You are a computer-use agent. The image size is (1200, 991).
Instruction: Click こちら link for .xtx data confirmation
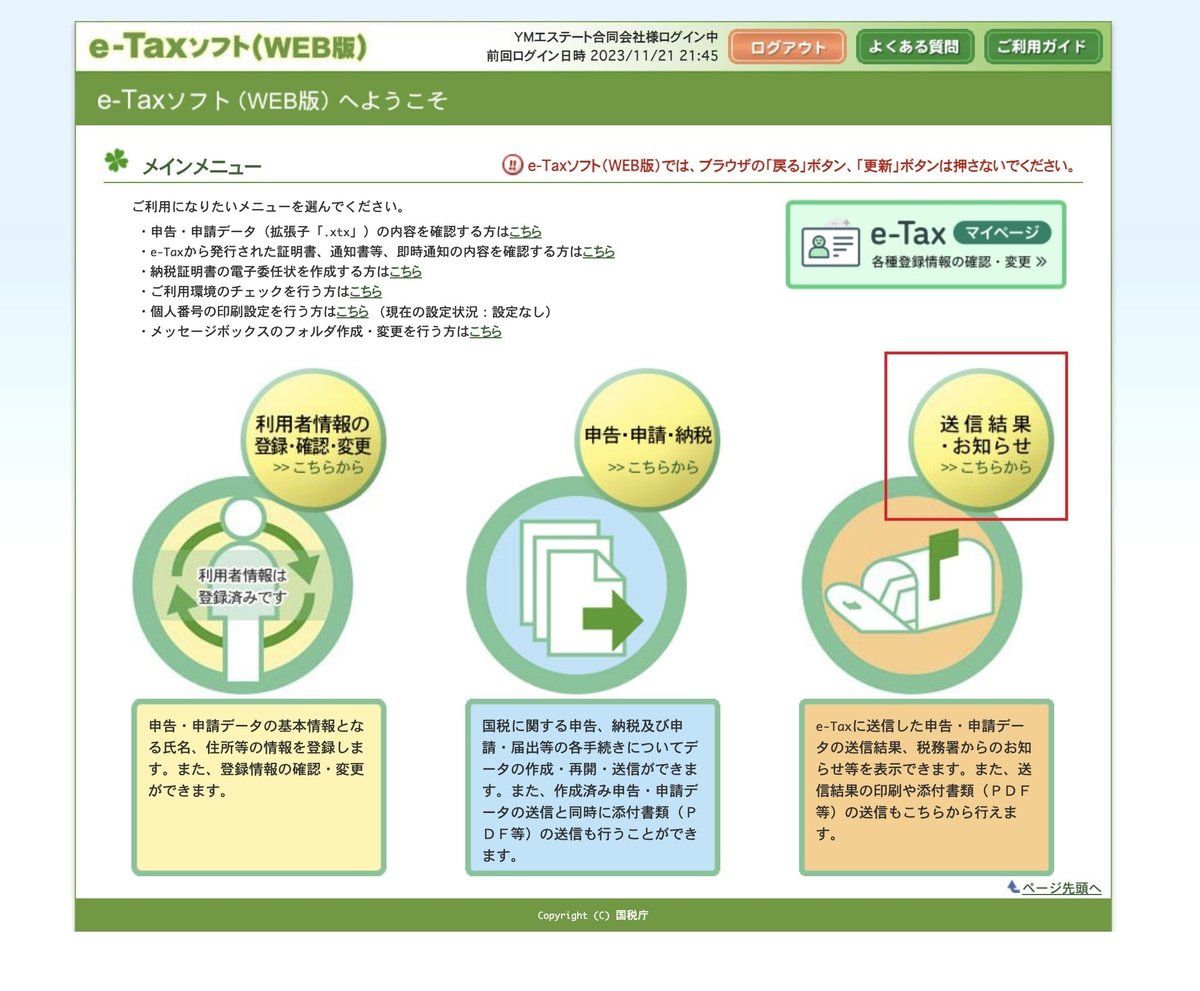coord(526,232)
